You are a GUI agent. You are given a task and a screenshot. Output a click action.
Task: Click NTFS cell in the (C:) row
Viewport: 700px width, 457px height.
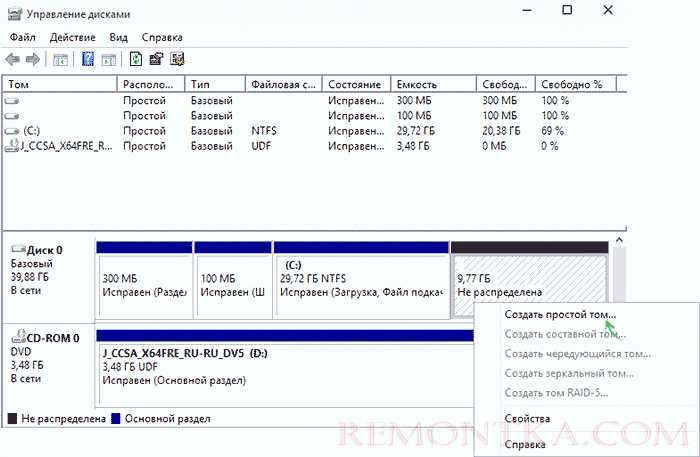coord(264,131)
